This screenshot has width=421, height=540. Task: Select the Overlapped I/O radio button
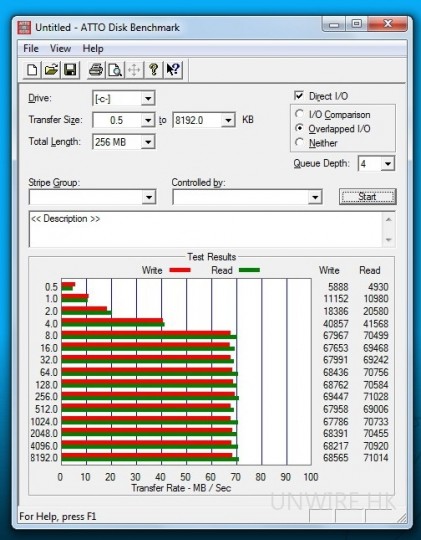pos(299,128)
